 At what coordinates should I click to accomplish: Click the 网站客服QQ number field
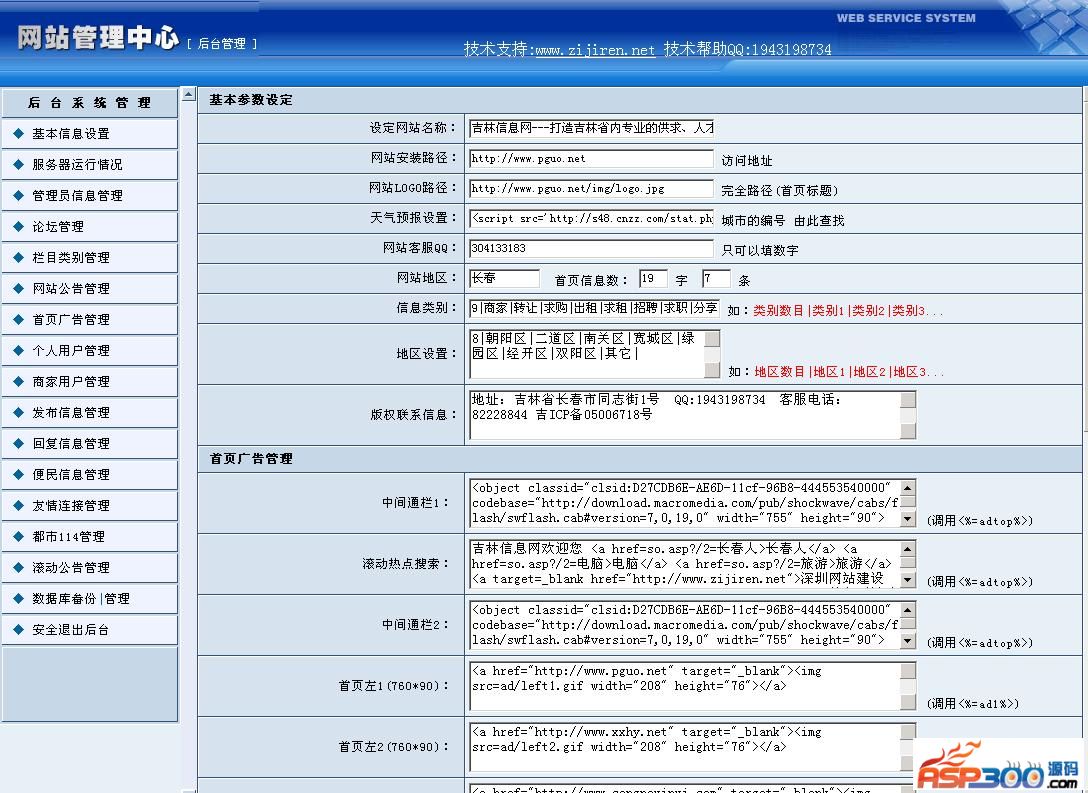(x=591, y=248)
